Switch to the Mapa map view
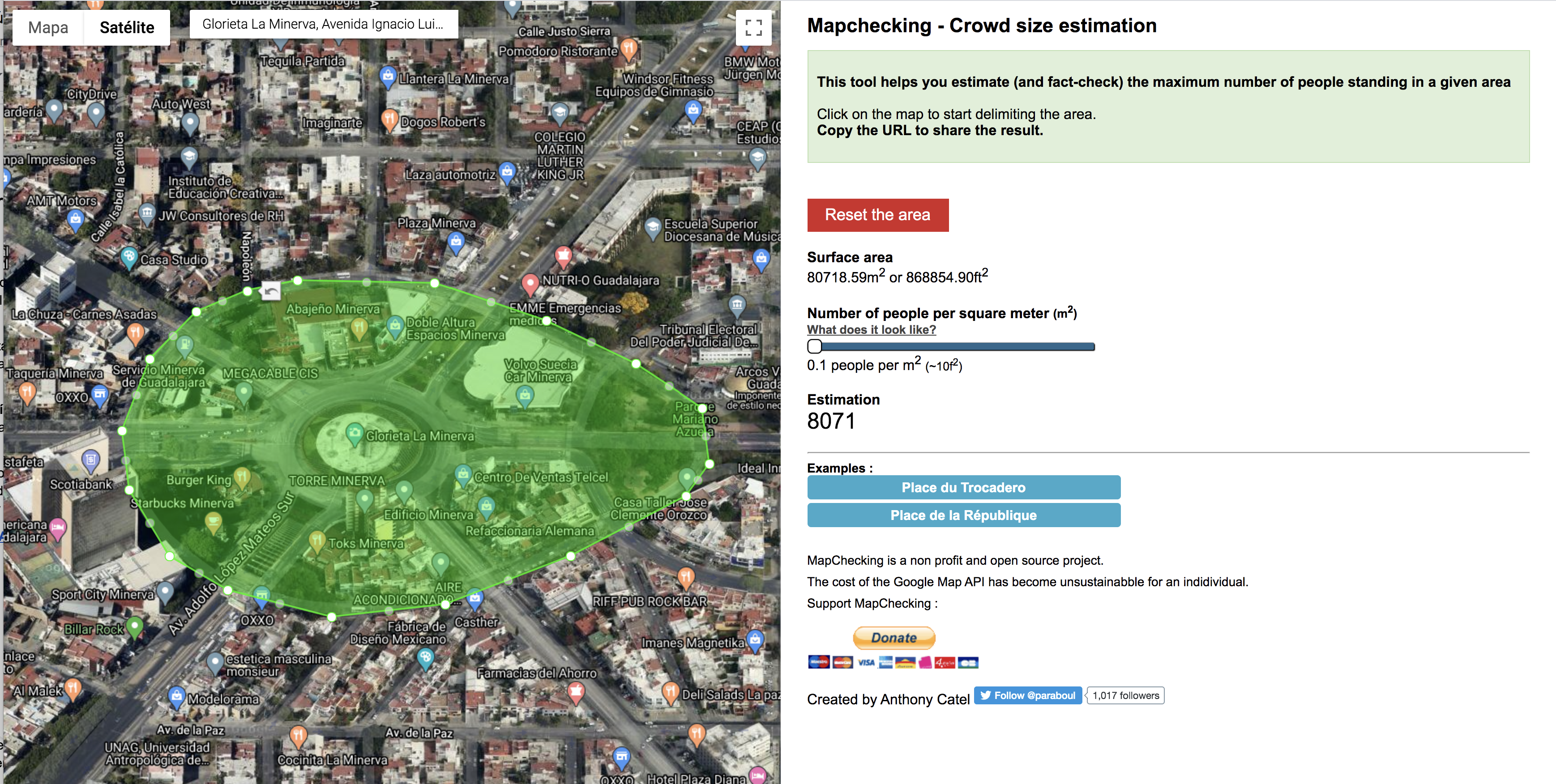 (48, 27)
